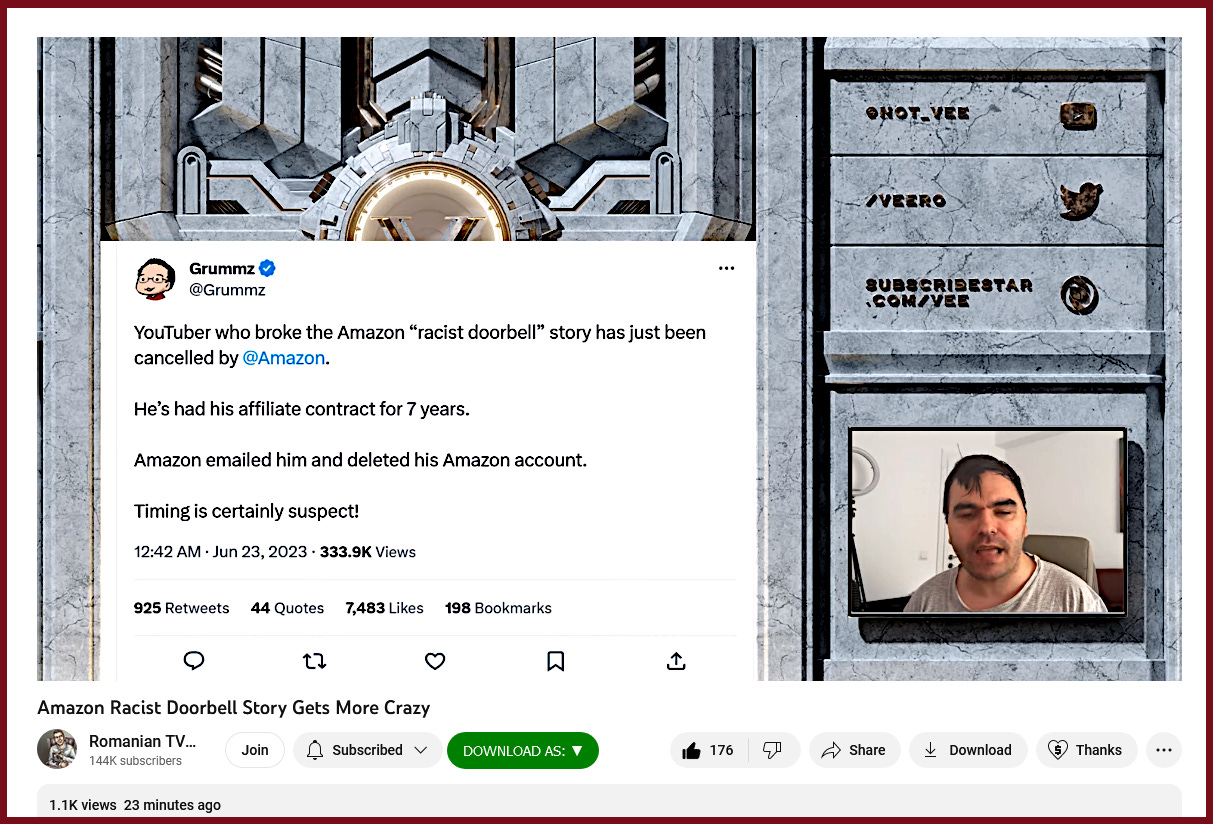The image size is (1213, 824).
Task: Click the tweet heart like icon
Action: (435, 660)
